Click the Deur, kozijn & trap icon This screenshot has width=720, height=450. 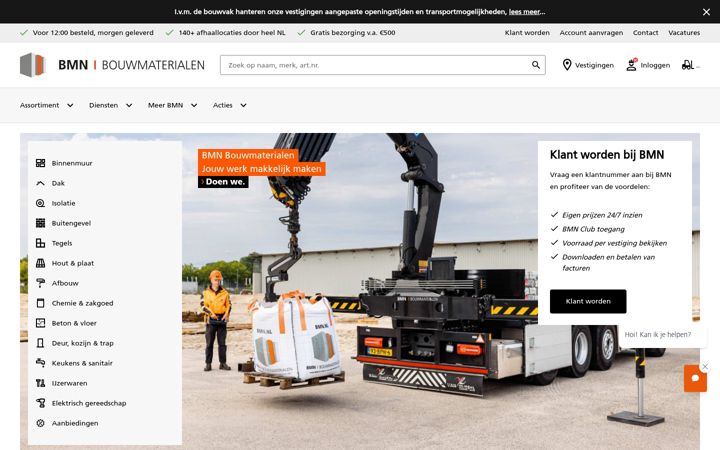[40, 343]
